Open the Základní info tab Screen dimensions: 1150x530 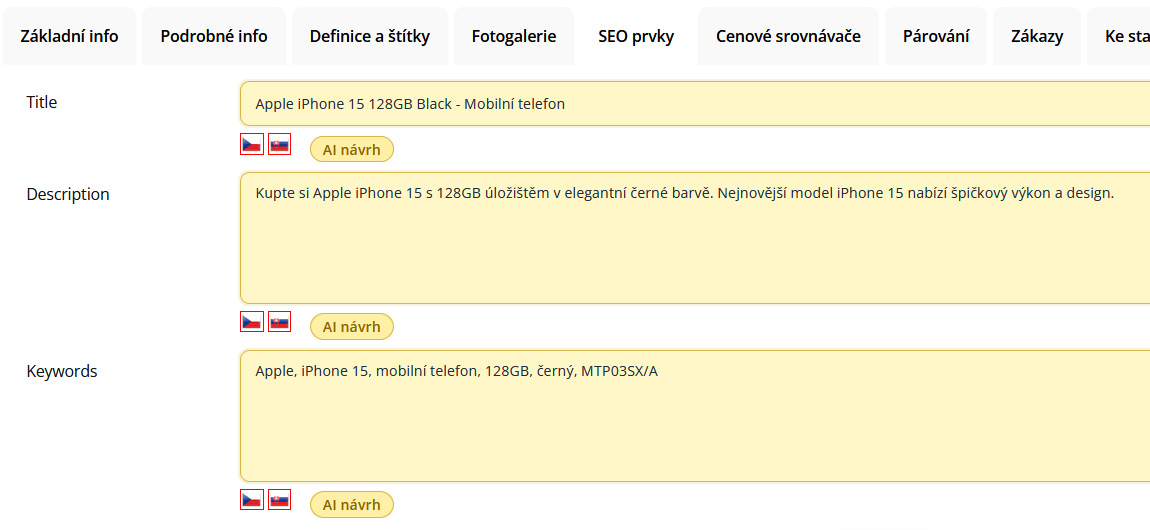[x=69, y=36]
